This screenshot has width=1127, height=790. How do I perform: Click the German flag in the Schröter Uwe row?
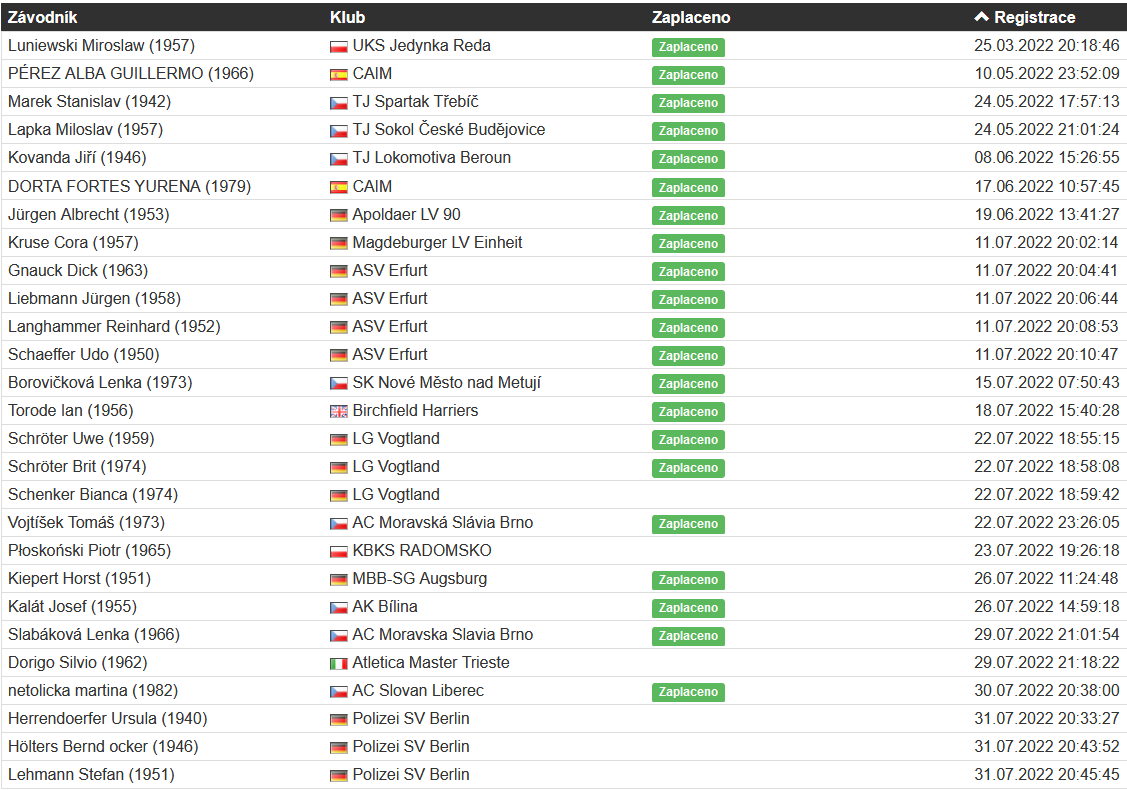coord(339,441)
